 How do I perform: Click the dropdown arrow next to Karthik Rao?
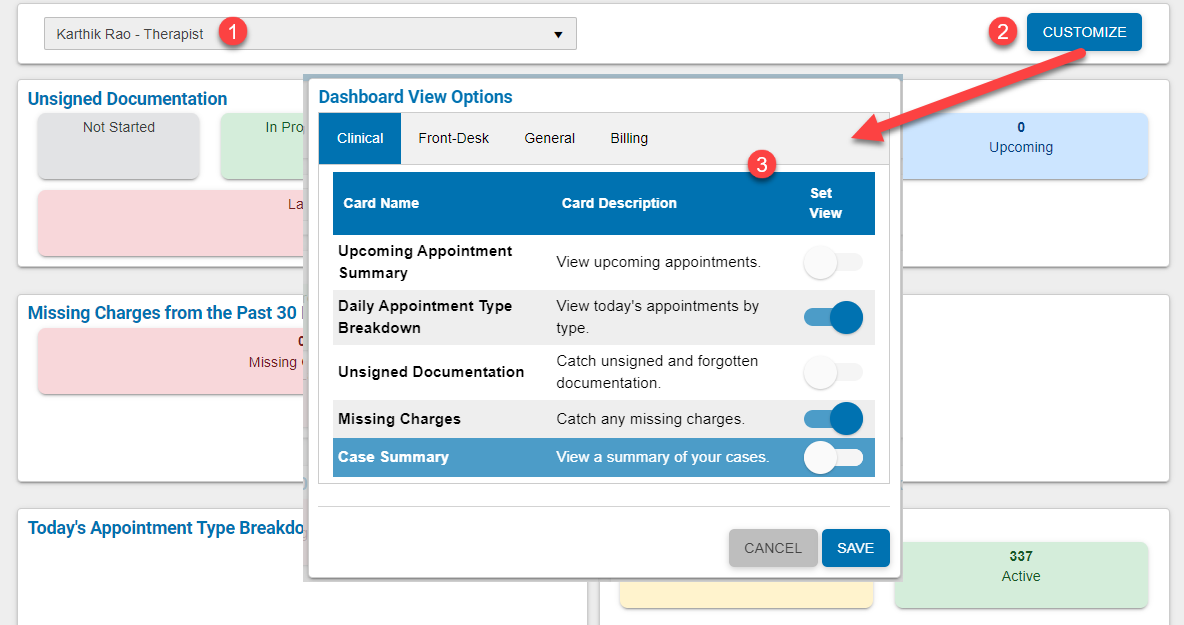coord(558,33)
